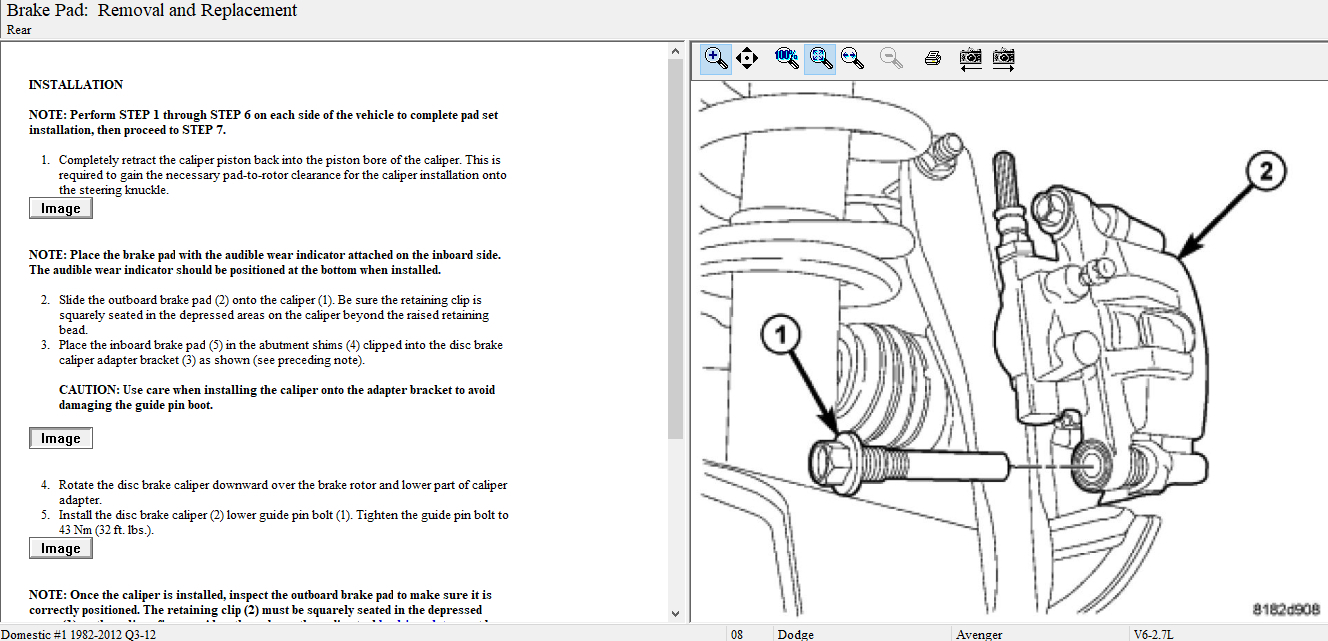Screen dimensions: 1328x641
Task: Open the Image button below the CAUTION note
Action: click(61, 438)
